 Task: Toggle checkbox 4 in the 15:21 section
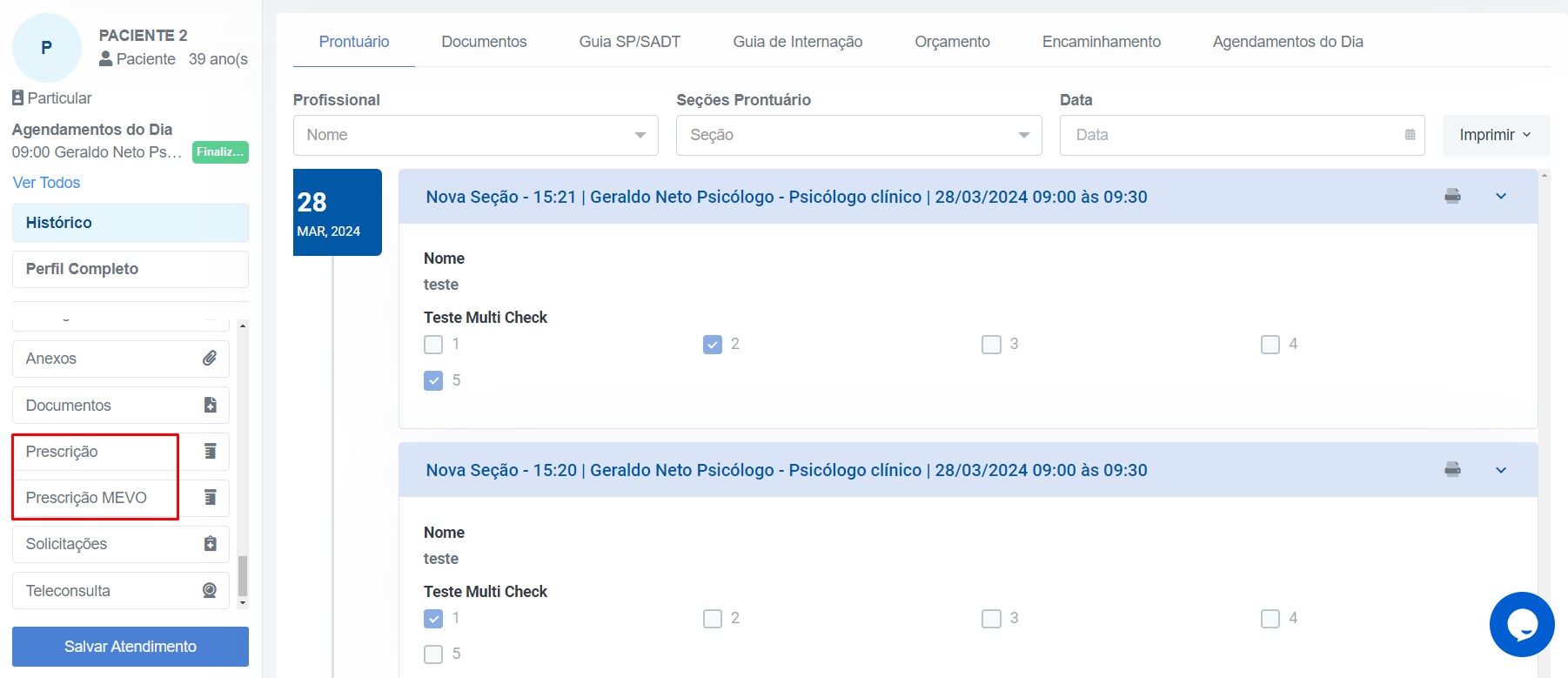click(1270, 345)
